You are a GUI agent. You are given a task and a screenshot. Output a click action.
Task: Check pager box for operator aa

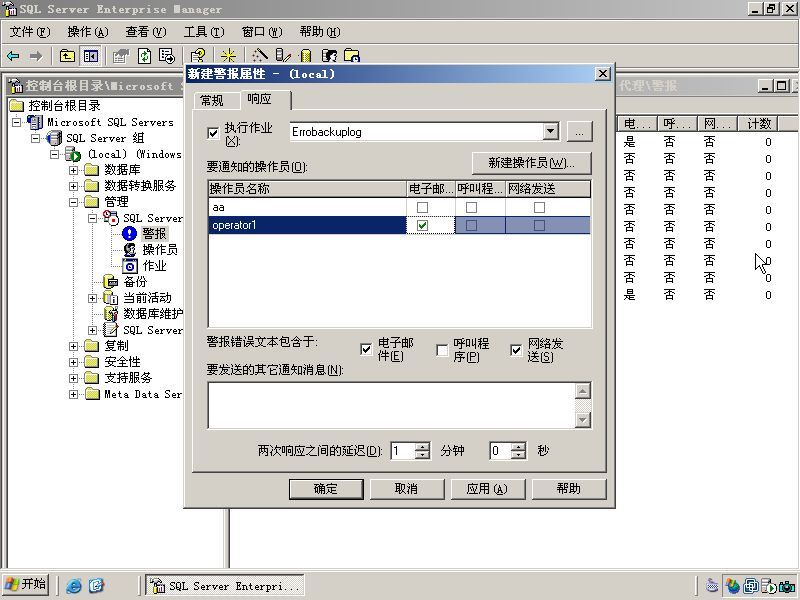pyautogui.click(x=471, y=208)
